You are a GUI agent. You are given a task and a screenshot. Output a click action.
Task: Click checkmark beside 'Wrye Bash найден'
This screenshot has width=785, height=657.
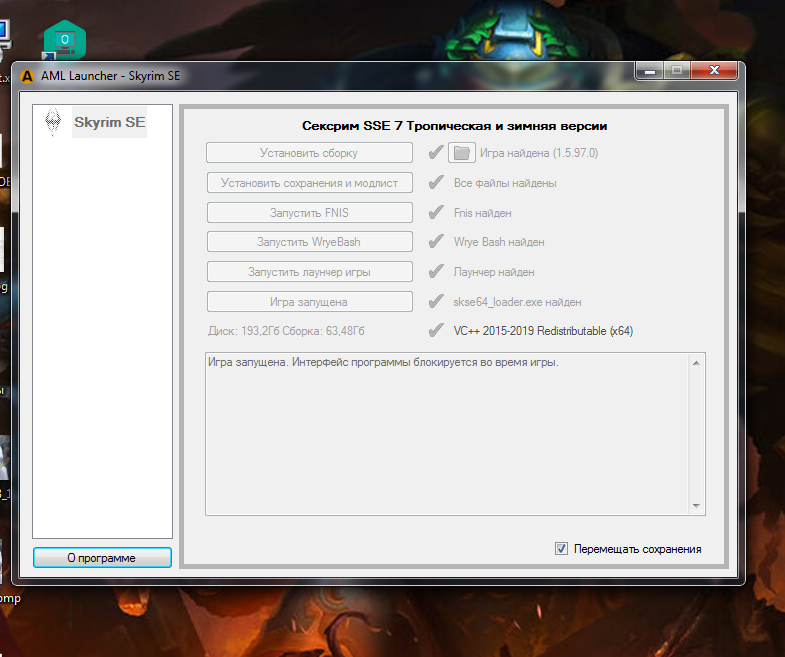tap(435, 242)
